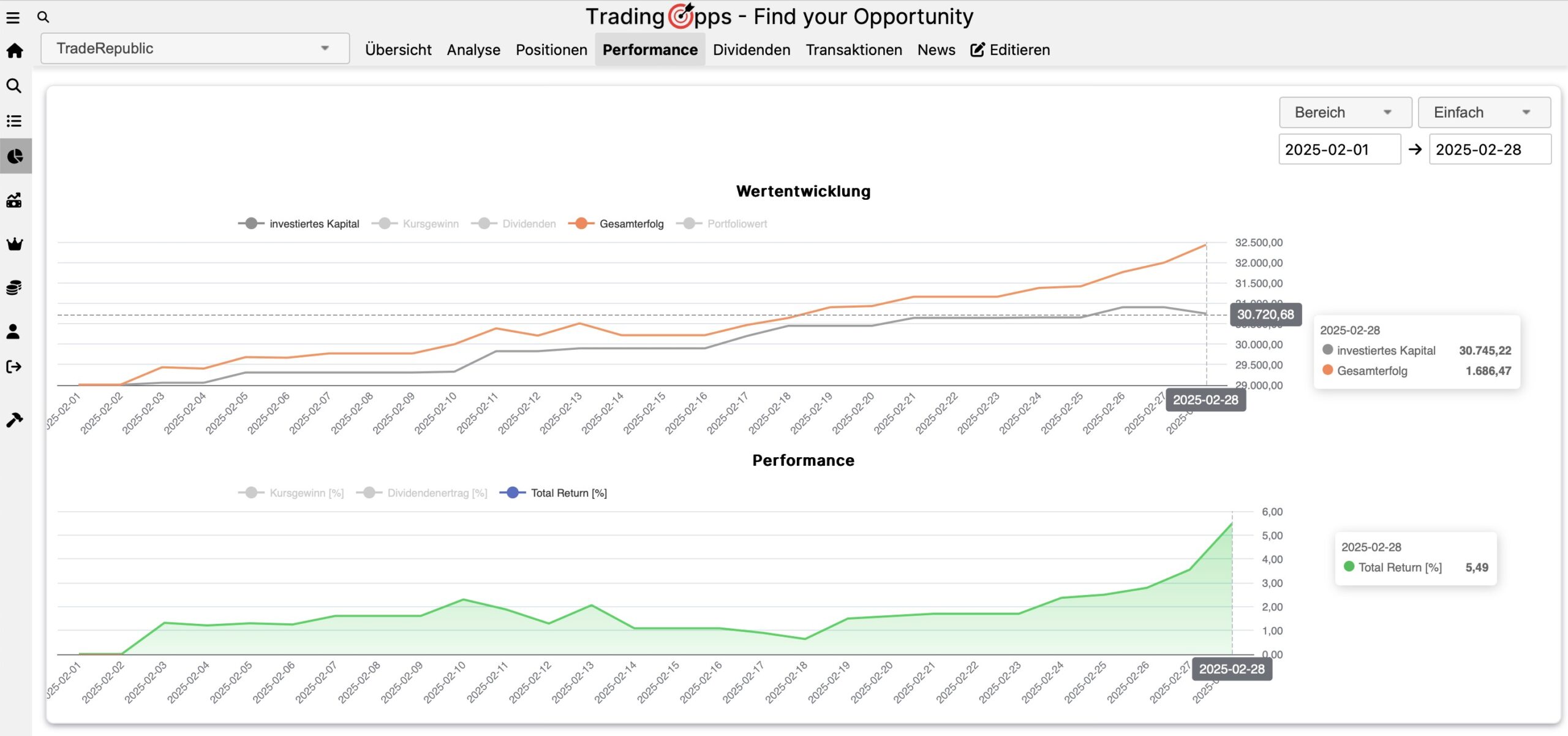
Task: Click the 2025-02-28 label on upper chart axis
Action: (x=1205, y=400)
